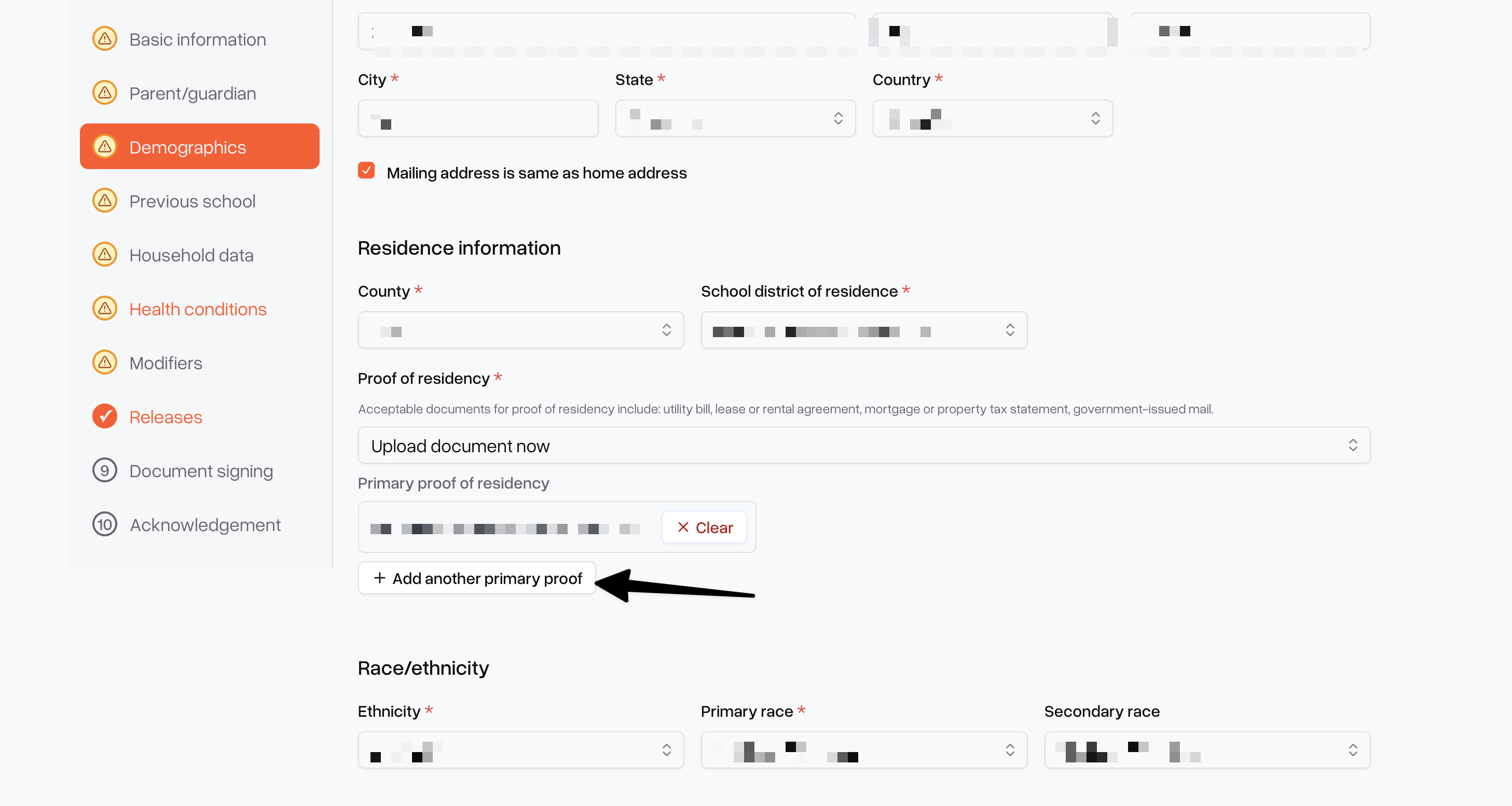Click the Releases completed checkmark icon
The height and width of the screenshot is (806, 1512).
[104, 416]
